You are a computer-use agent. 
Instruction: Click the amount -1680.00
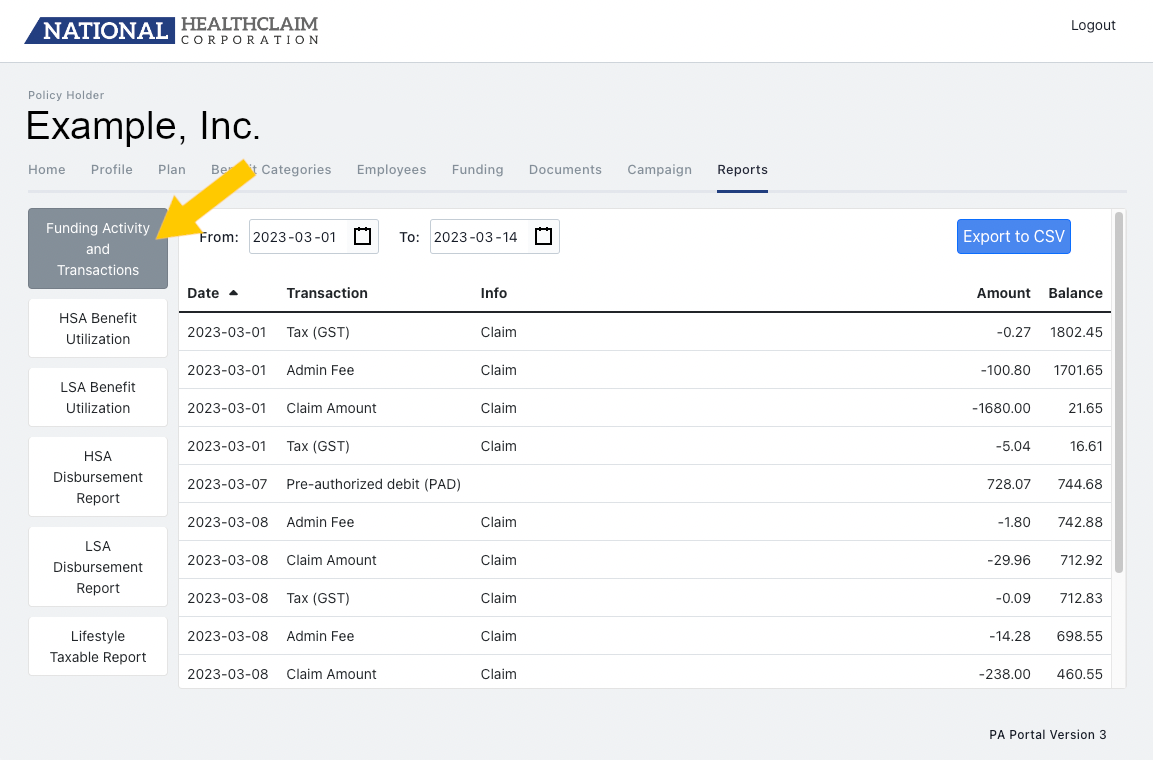point(1001,408)
